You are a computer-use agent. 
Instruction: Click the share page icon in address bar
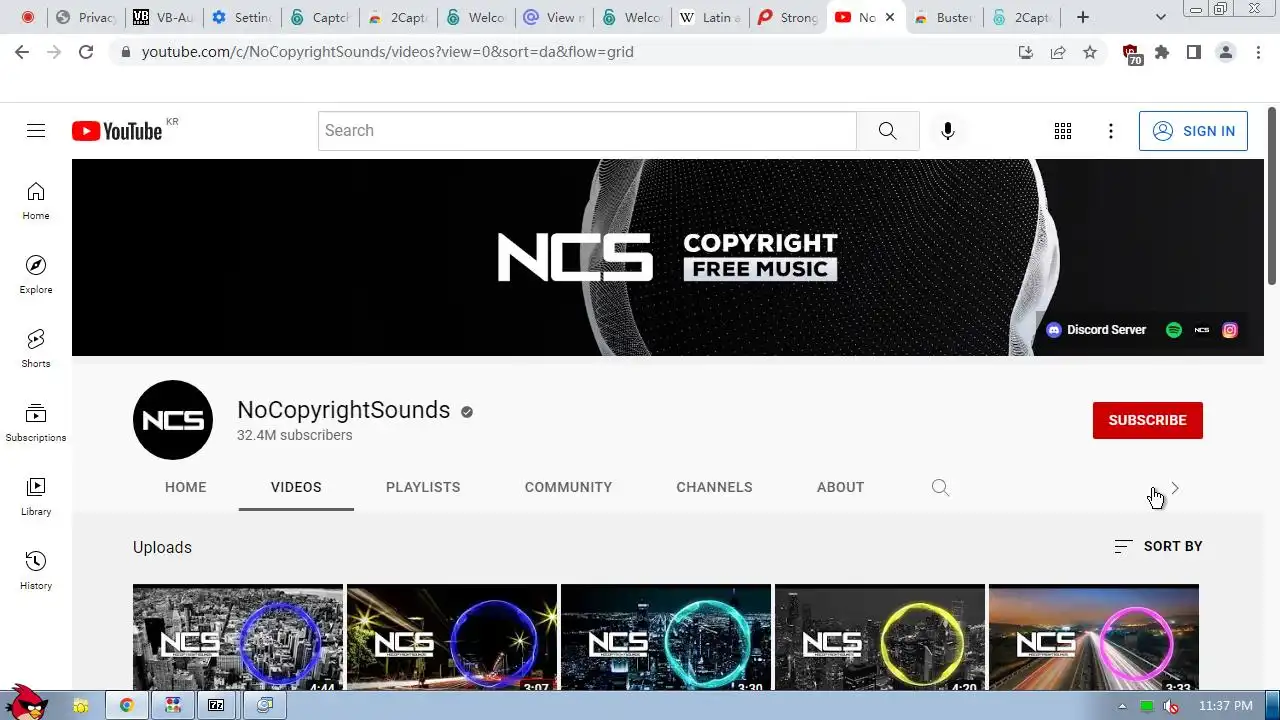pos(1058,52)
